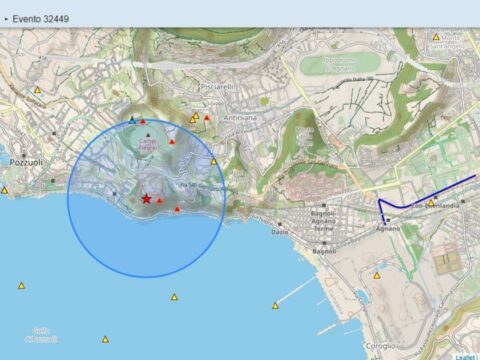
Task: Click yellow triangle in sea below blue circle
Action: click(174, 297)
